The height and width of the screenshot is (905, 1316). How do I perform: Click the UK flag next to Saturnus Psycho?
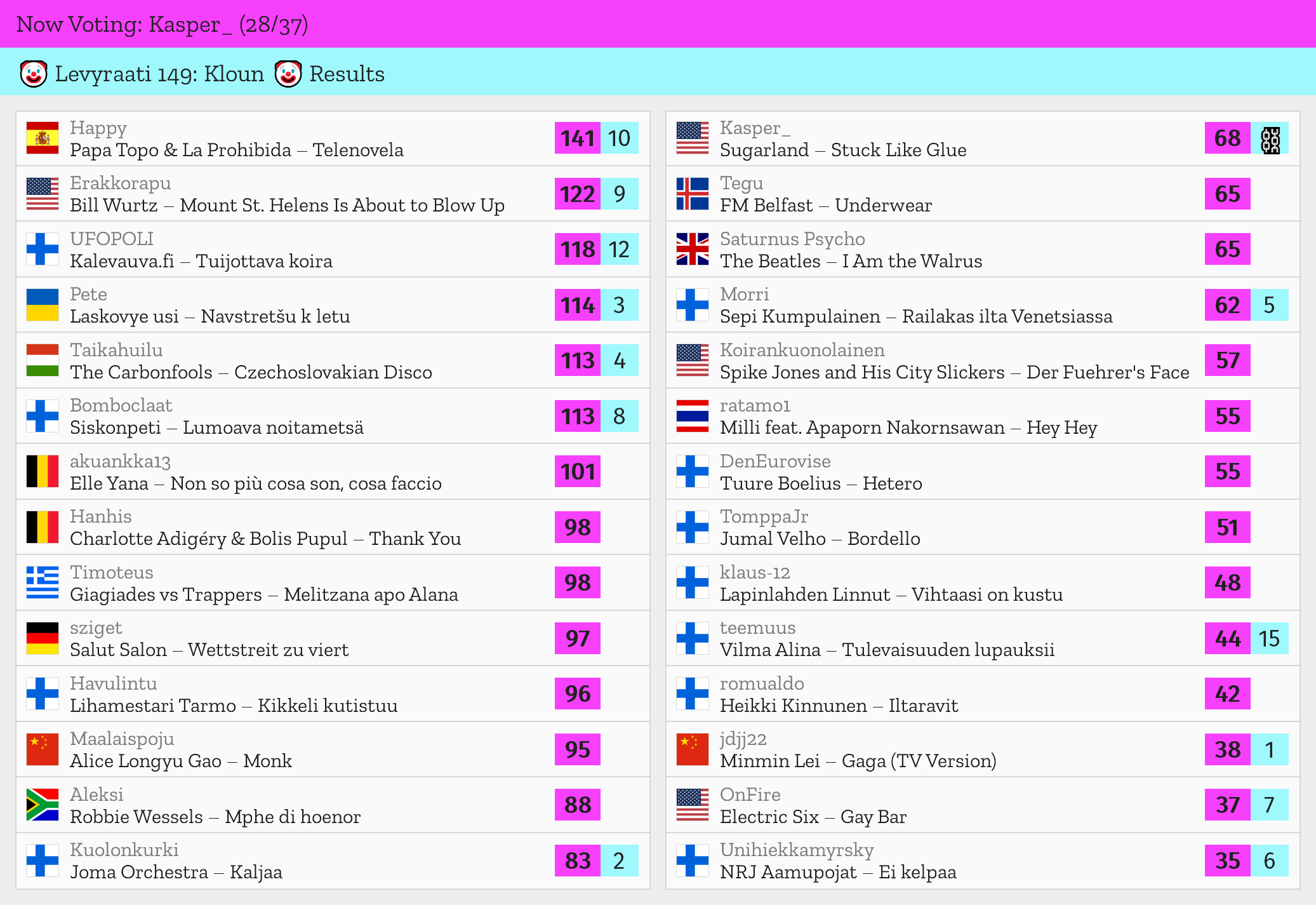click(693, 249)
